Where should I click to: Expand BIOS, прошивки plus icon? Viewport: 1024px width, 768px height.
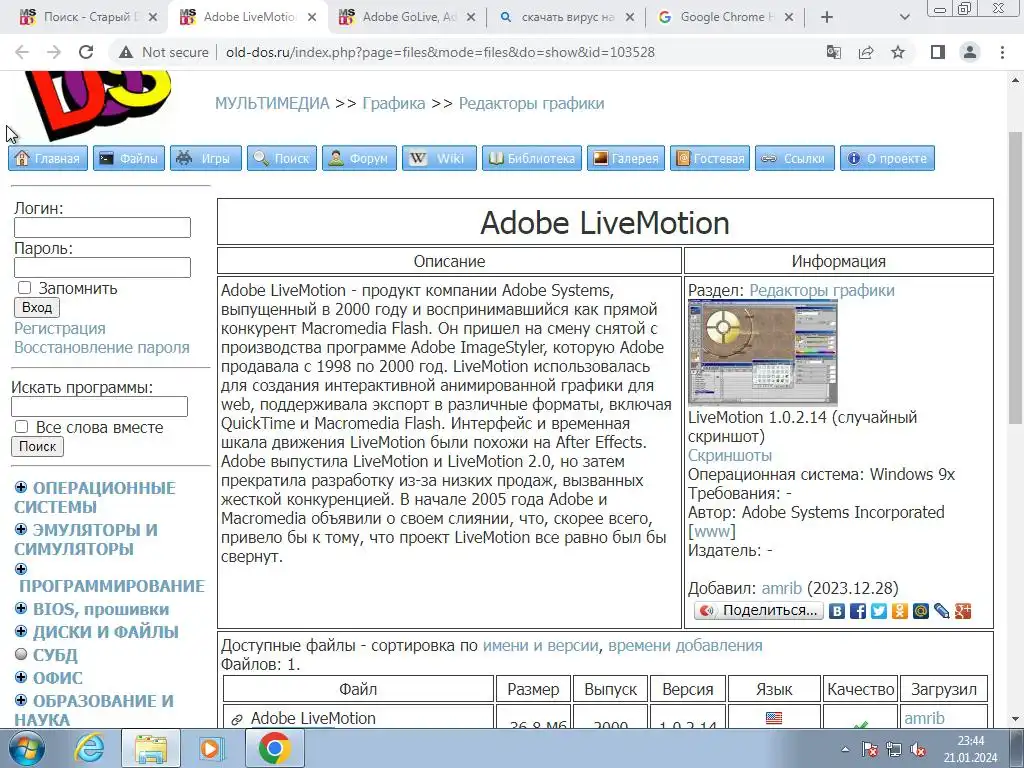click(21, 608)
